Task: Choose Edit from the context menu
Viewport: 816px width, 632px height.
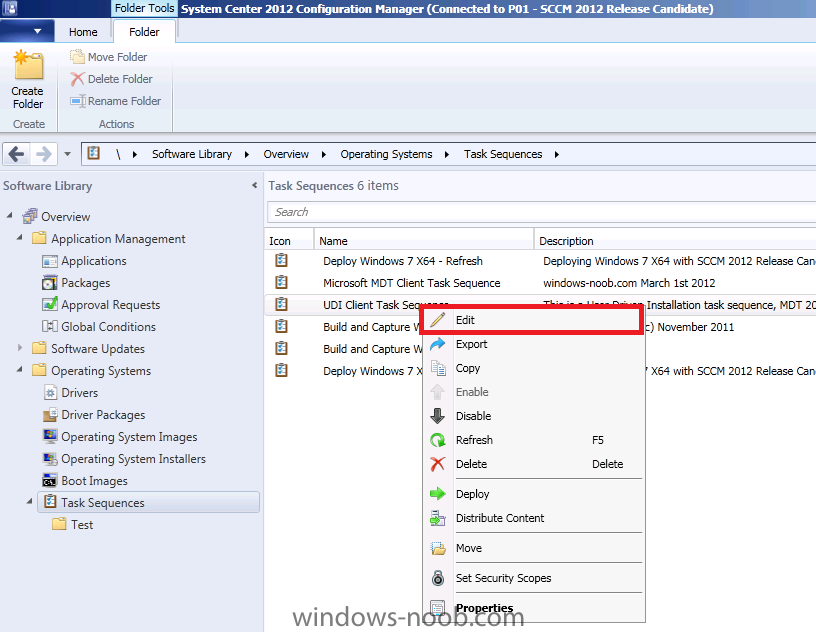Action: [531, 320]
